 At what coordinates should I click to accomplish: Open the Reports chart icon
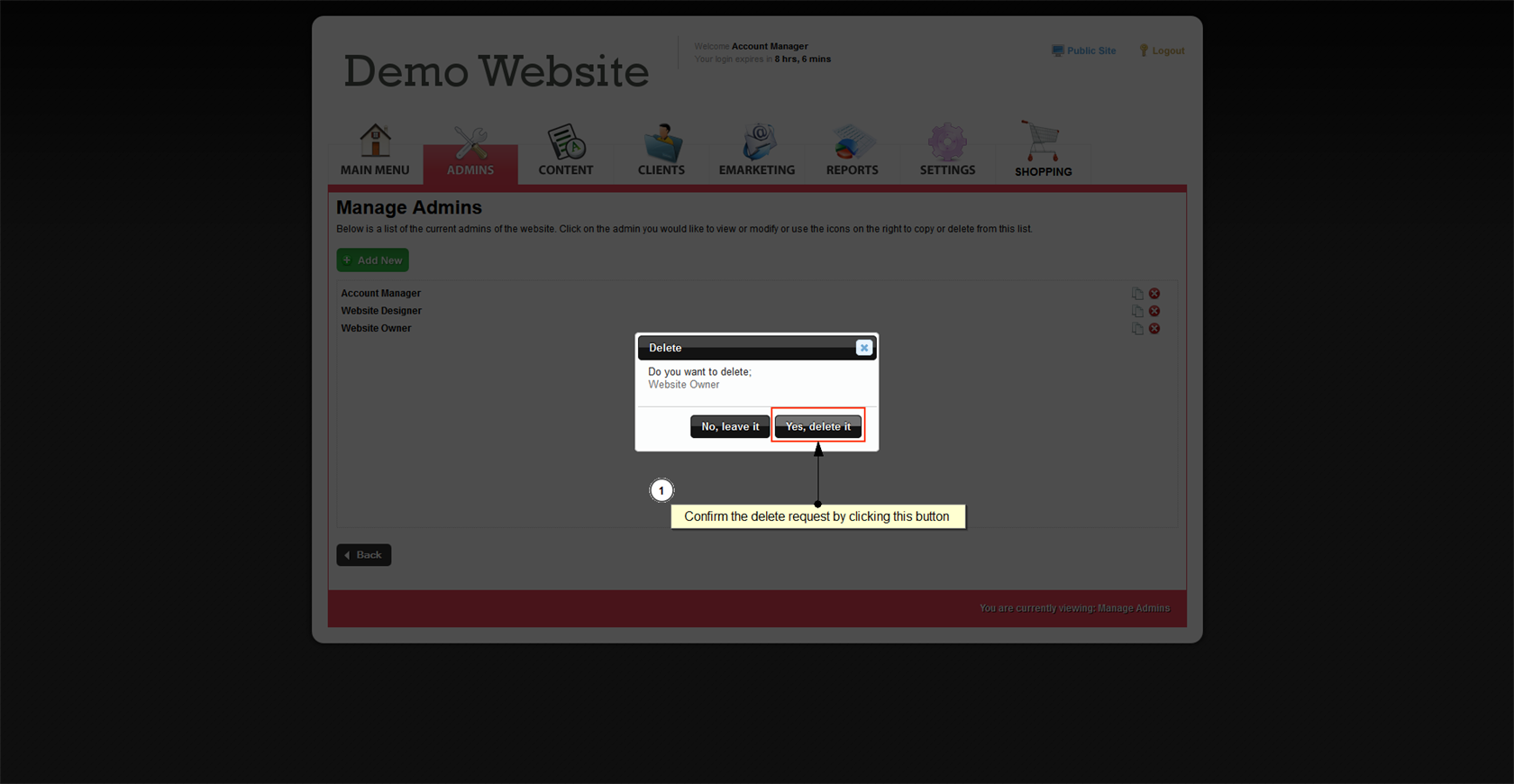(852, 142)
